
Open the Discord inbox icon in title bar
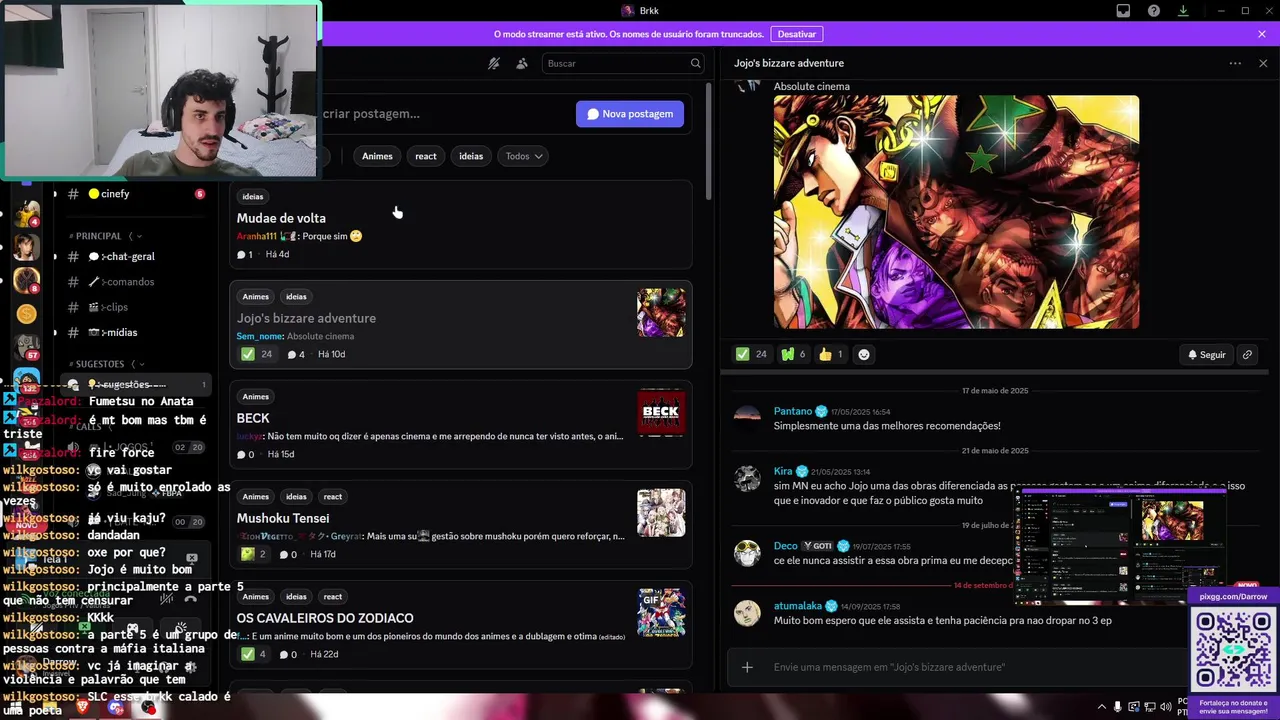pyautogui.click(x=1123, y=11)
